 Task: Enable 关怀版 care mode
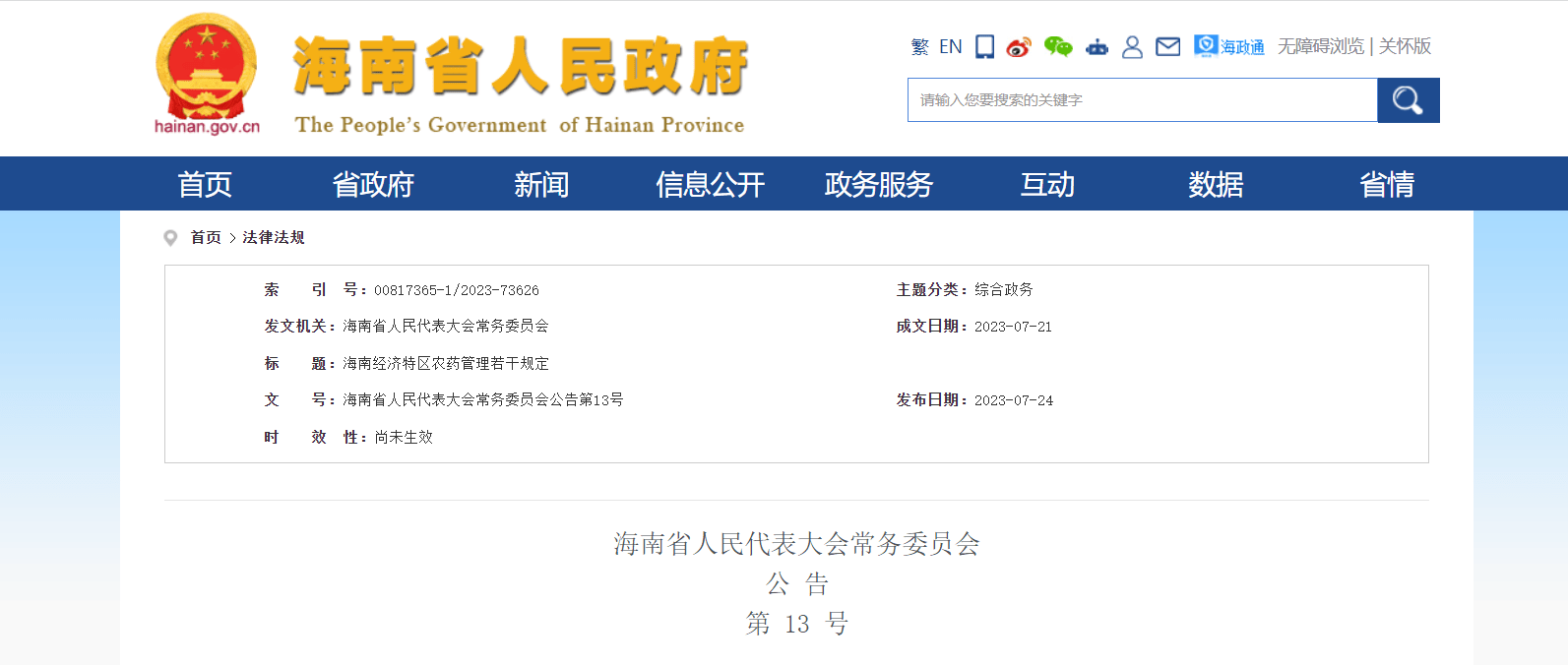pyautogui.click(x=1405, y=46)
